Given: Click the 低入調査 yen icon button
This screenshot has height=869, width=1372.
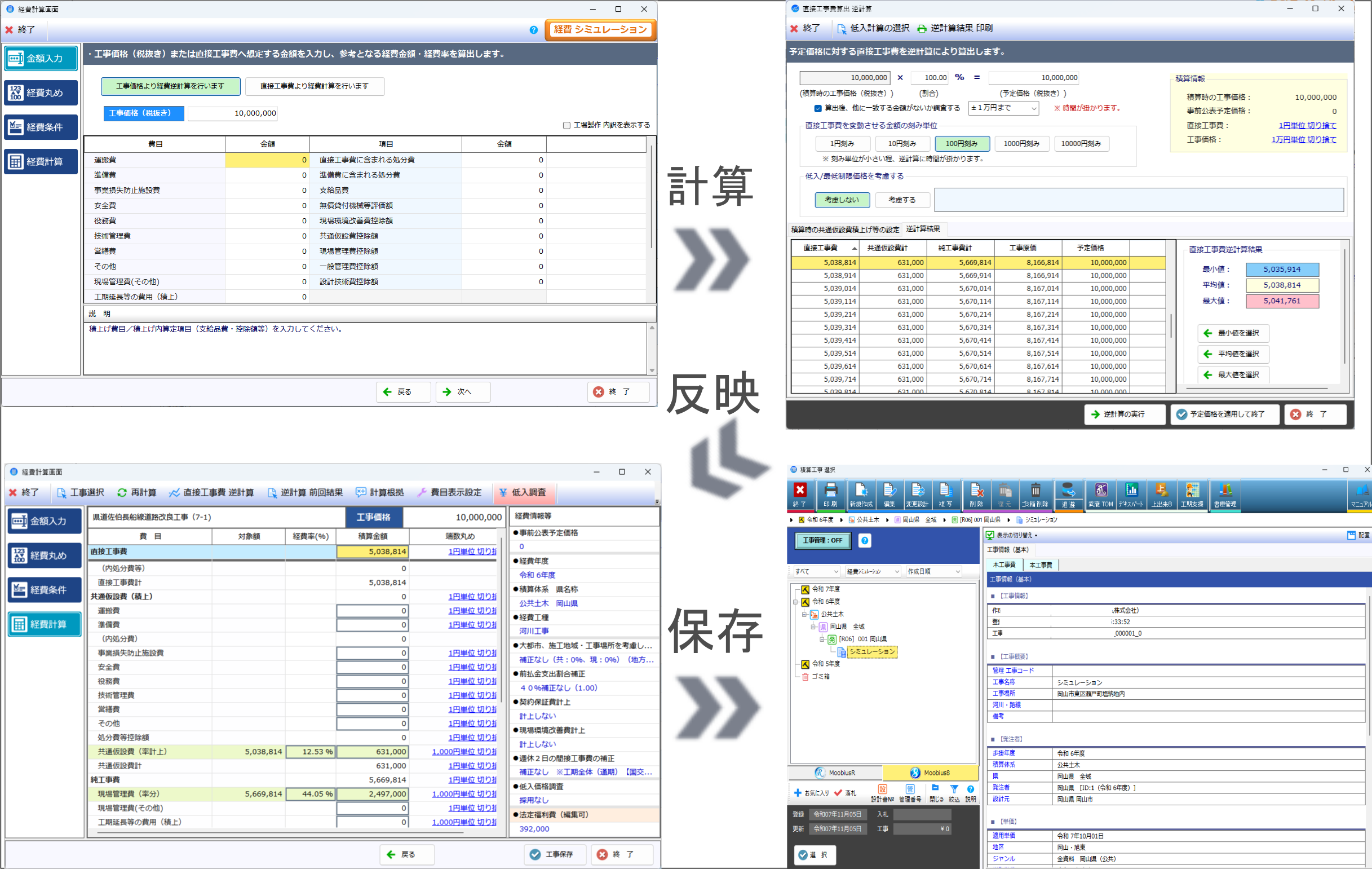Looking at the screenshot, I should (524, 492).
